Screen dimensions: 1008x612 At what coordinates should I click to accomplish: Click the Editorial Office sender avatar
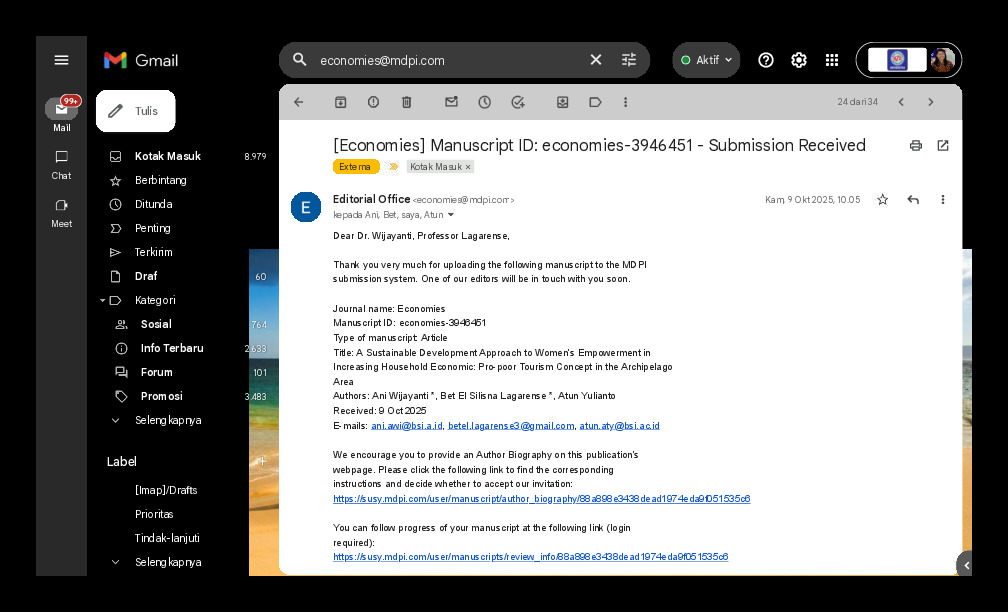coord(306,207)
